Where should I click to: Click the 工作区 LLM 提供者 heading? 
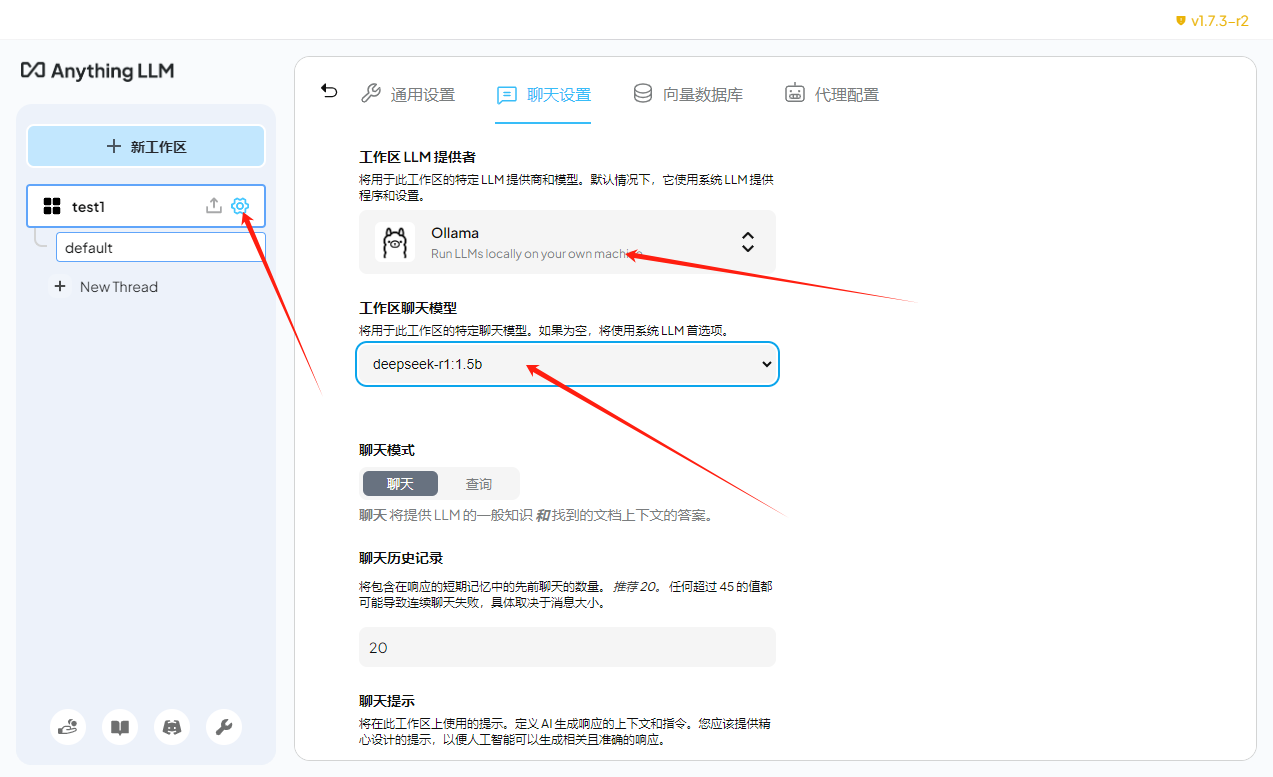(417, 157)
